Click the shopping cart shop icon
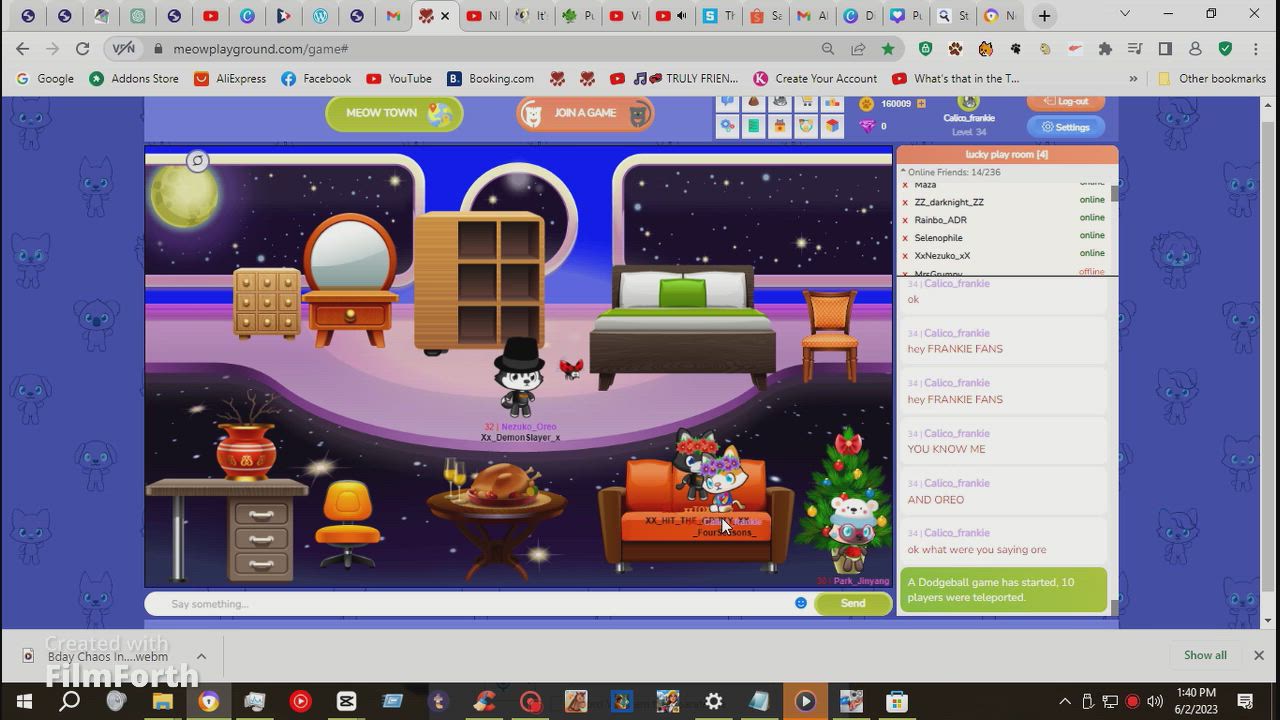Image resolution: width=1280 pixels, height=720 pixels. coord(805,103)
